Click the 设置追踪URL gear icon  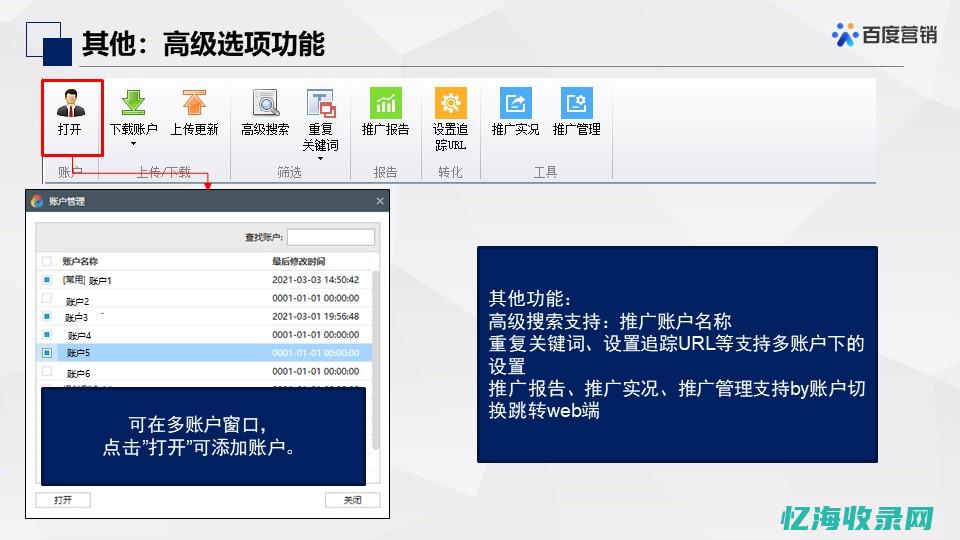click(450, 104)
